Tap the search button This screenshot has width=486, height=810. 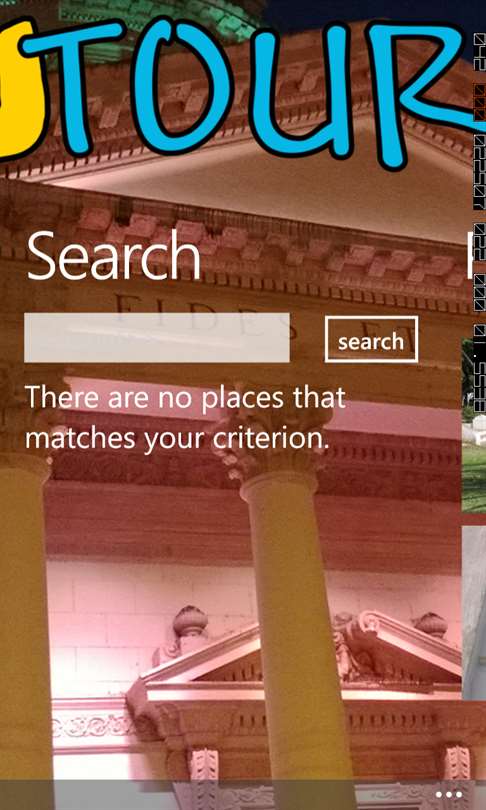371,339
